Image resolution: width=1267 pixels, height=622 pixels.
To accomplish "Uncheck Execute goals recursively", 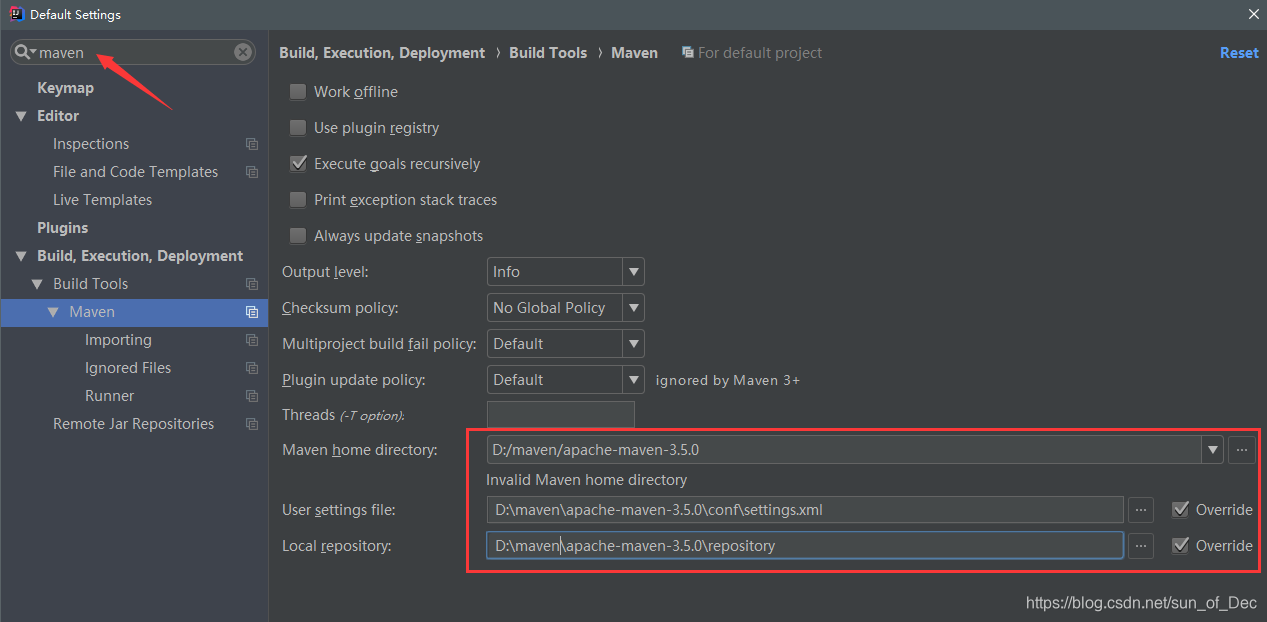I will pyautogui.click(x=298, y=164).
